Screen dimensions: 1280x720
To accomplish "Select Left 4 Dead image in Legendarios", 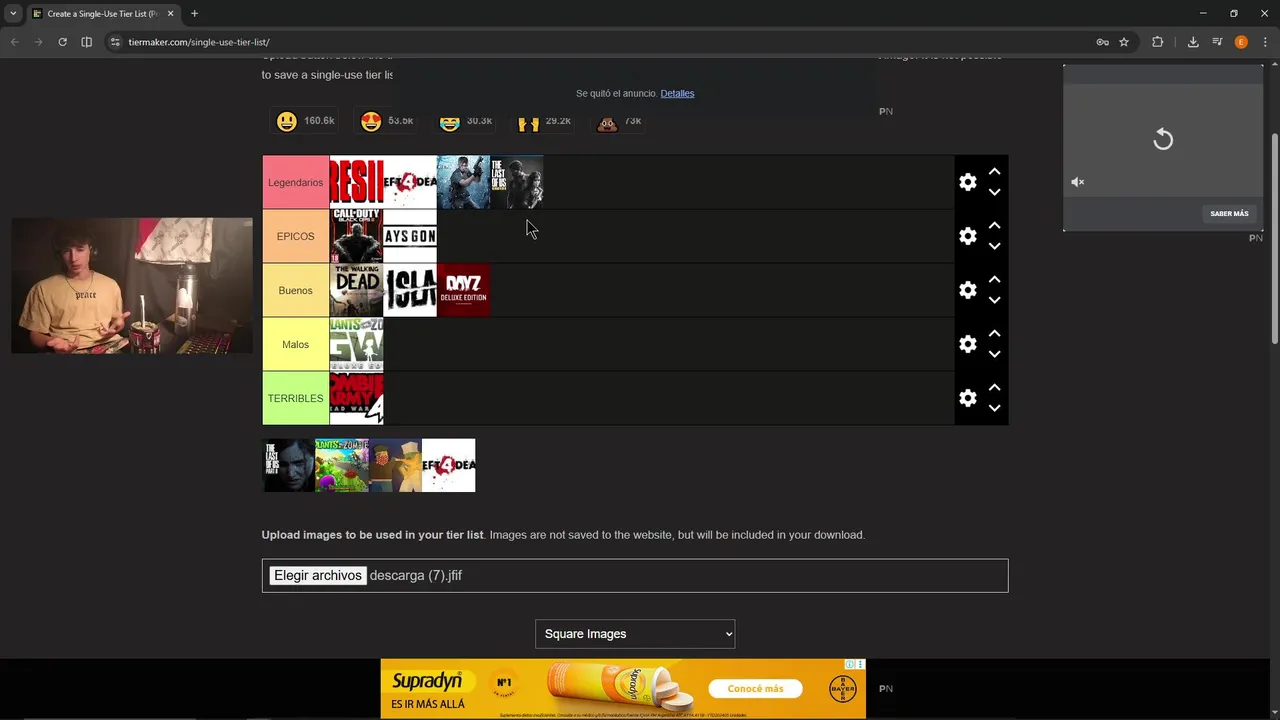I will tap(410, 182).
